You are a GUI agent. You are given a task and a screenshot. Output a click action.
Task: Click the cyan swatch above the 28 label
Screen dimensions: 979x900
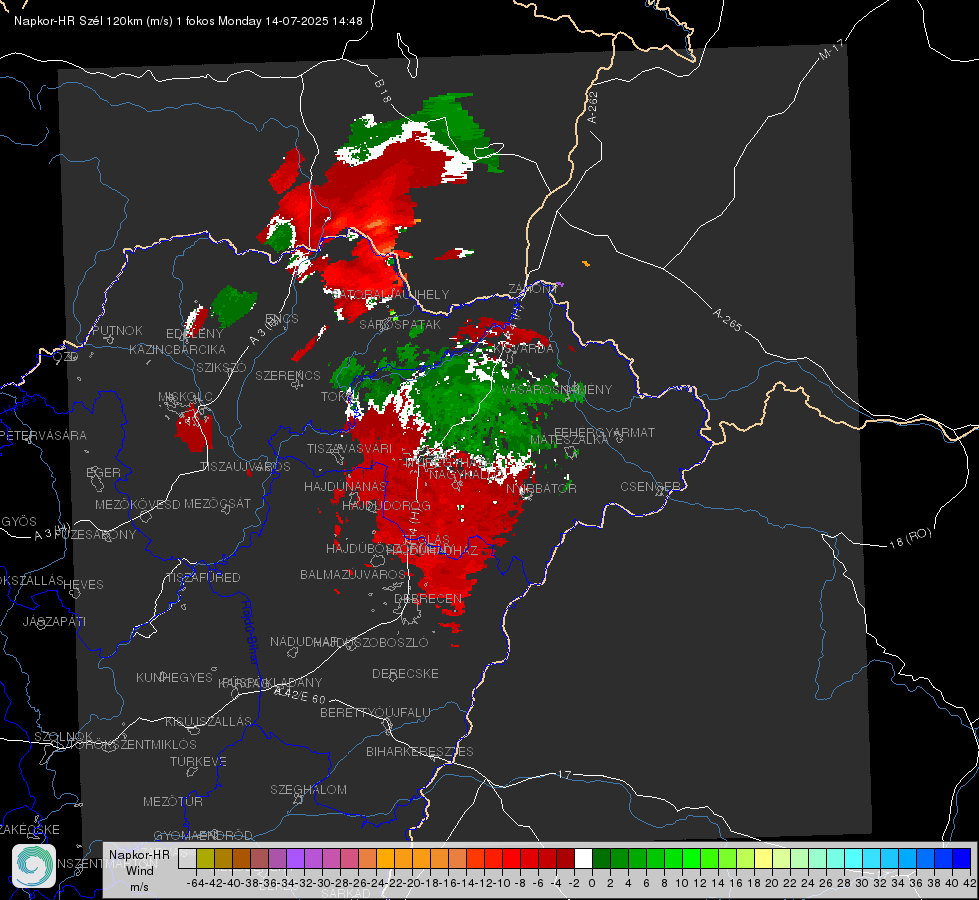click(854, 858)
